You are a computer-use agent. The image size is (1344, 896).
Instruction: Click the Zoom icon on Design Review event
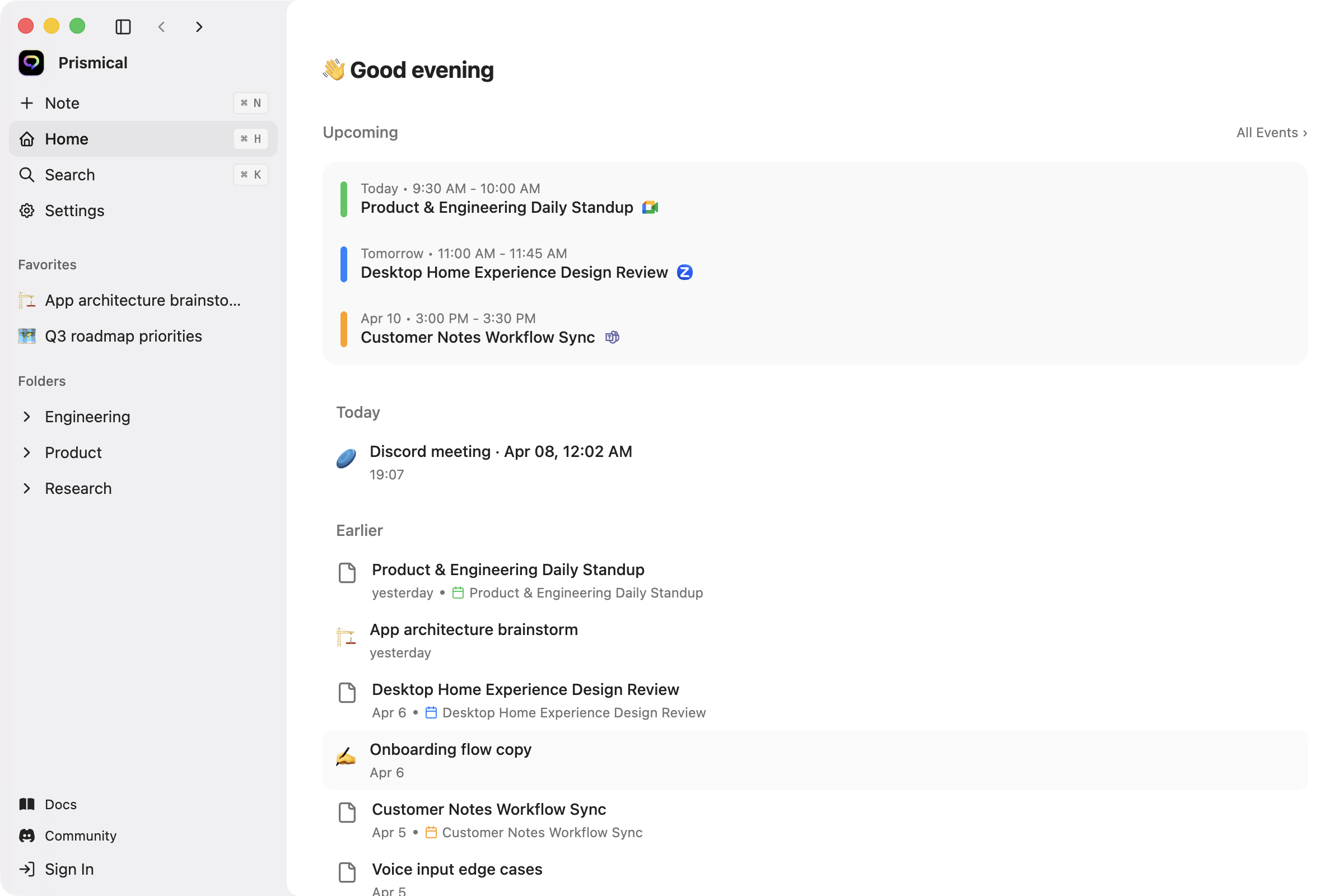click(684, 273)
